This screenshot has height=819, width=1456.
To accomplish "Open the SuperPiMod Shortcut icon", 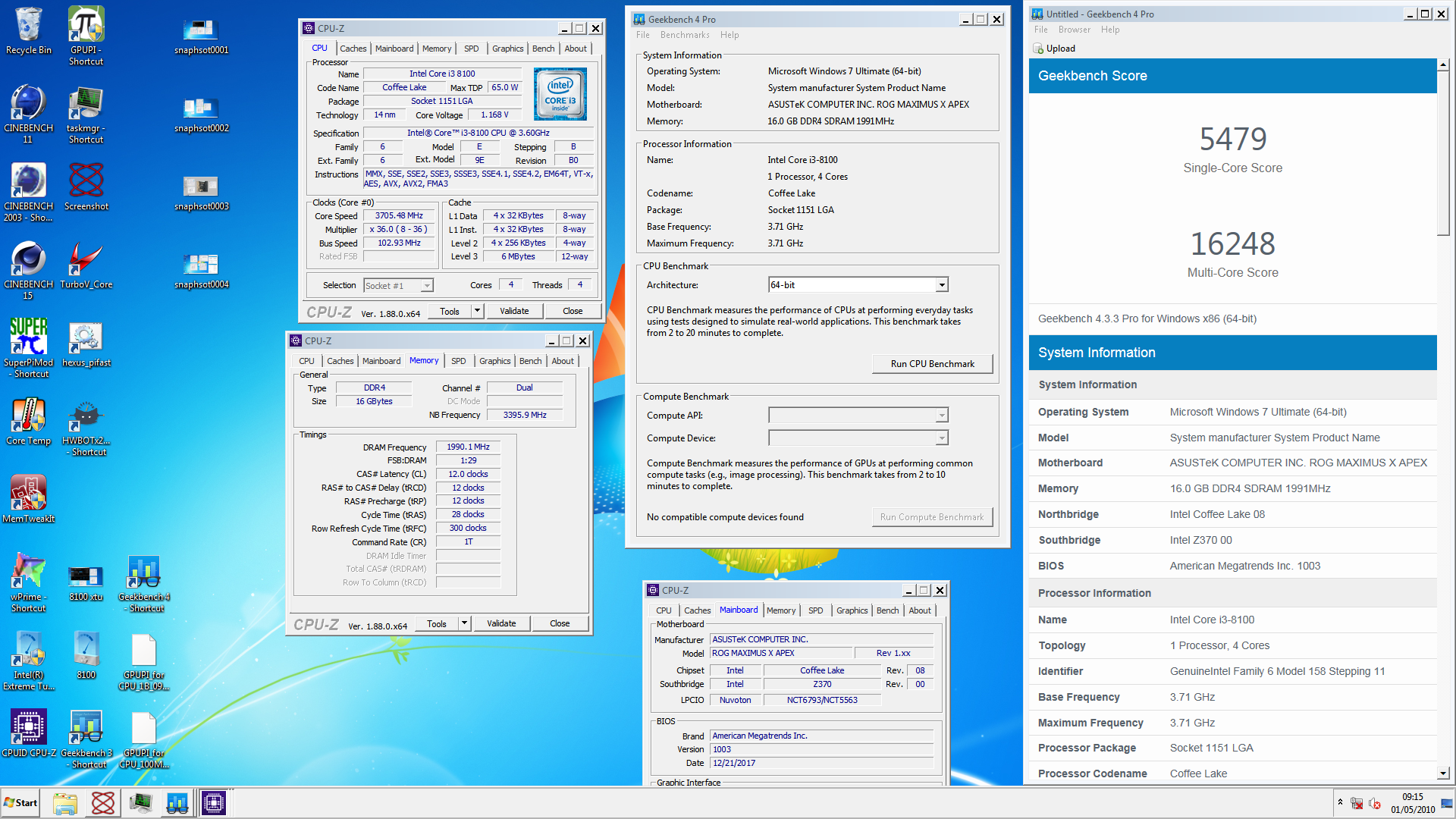I will pyautogui.click(x=29, y=348).
